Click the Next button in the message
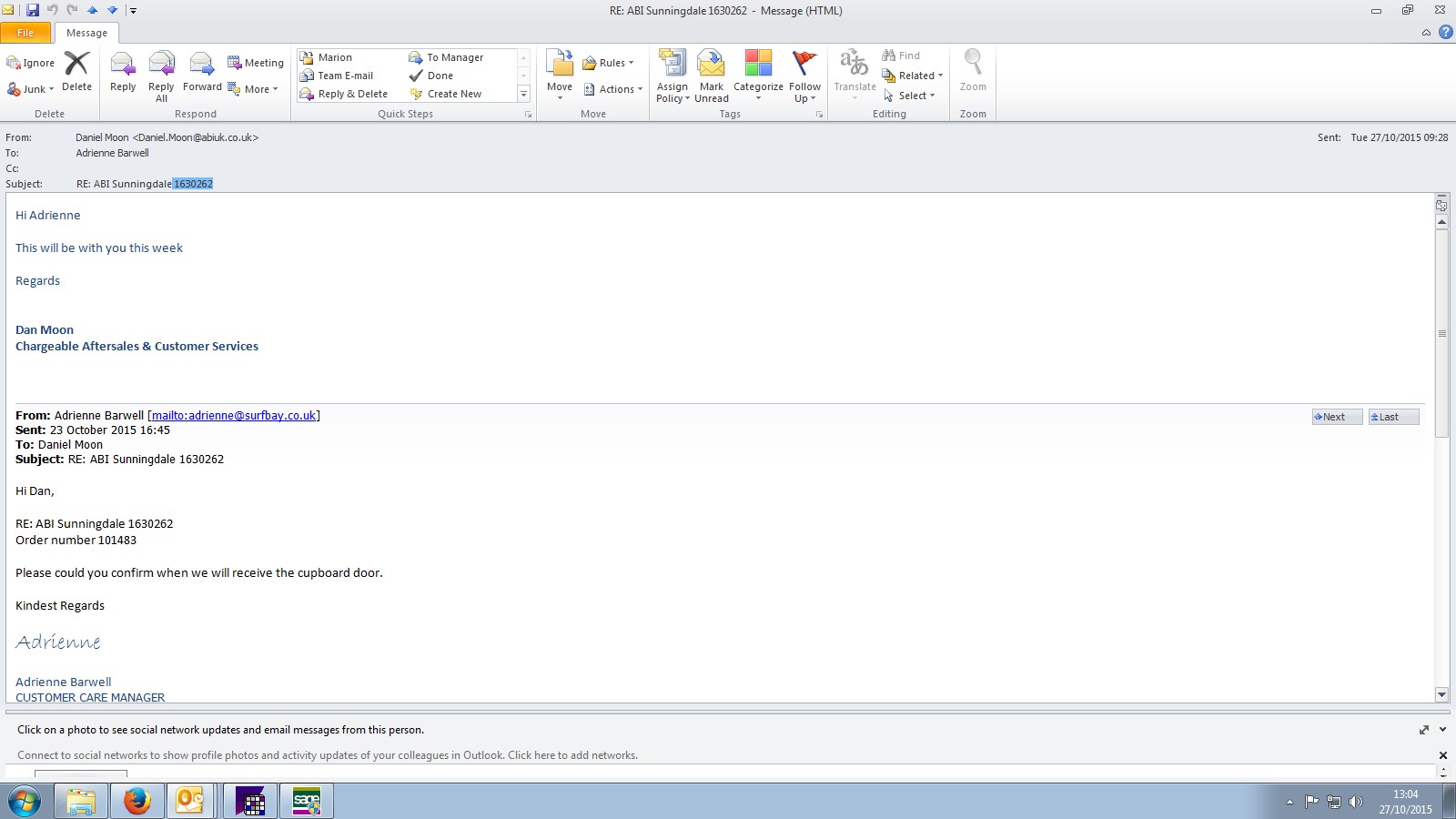Image resolution: width=1456 pixels, height=819 pixels. click(1337, 417)
